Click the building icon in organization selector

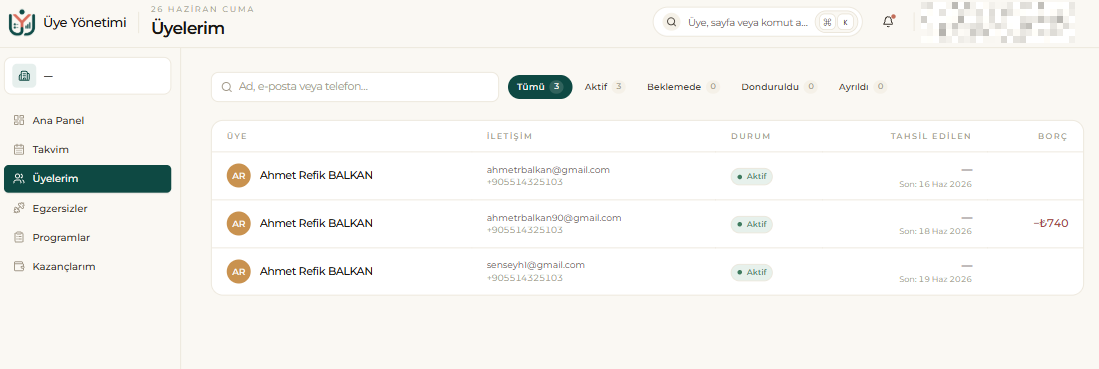[x=24, y=76]
